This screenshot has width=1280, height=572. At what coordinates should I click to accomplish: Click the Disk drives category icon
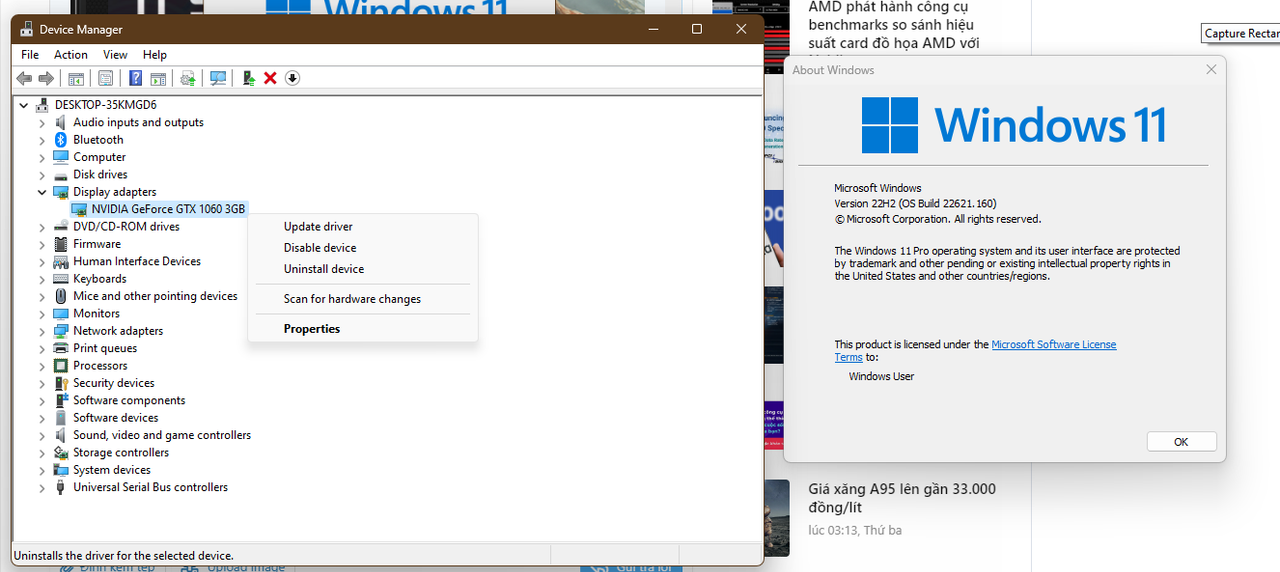(x=61, y=174)
